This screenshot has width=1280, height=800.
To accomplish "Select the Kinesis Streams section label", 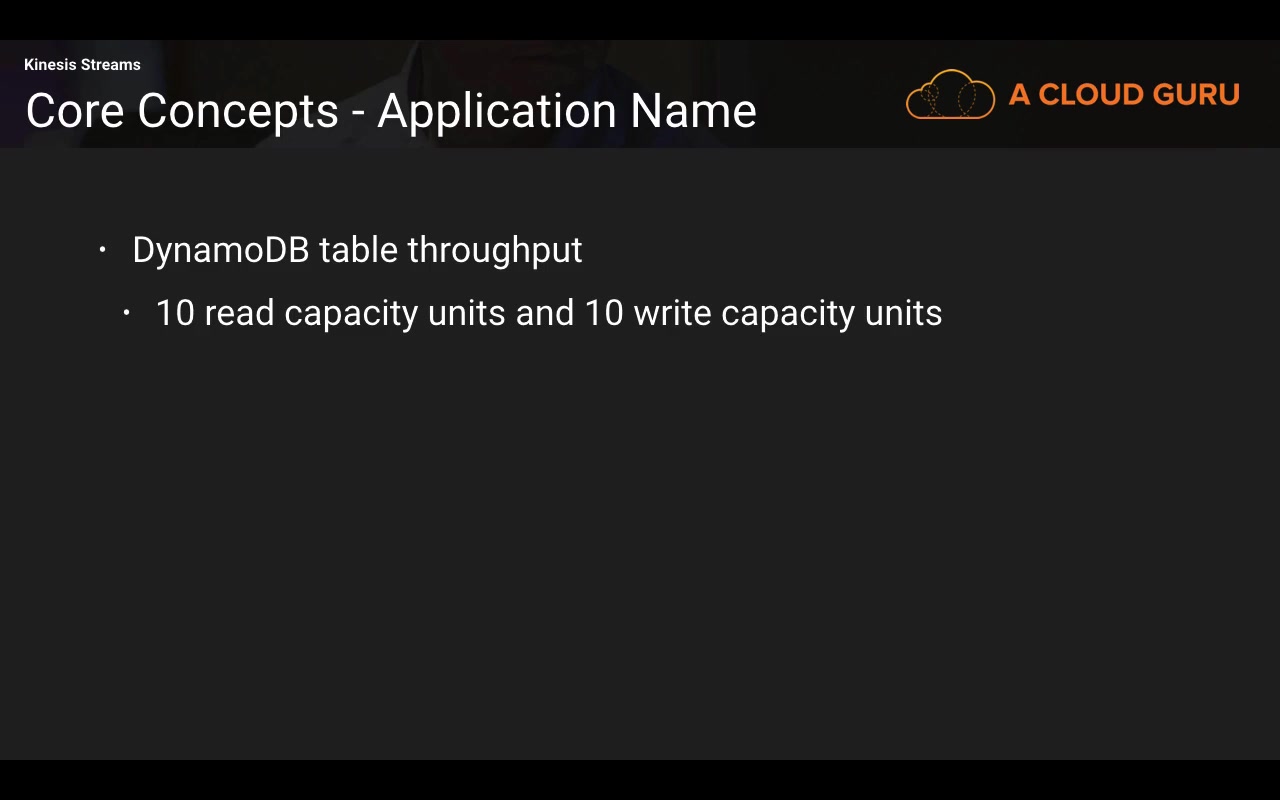I will point(82,65).
